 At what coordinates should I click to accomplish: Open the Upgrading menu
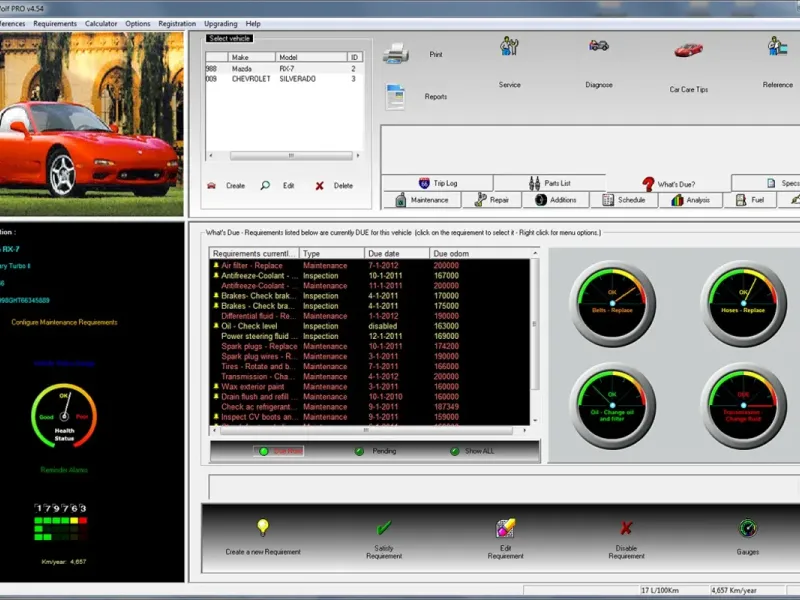tap(220, 23)
